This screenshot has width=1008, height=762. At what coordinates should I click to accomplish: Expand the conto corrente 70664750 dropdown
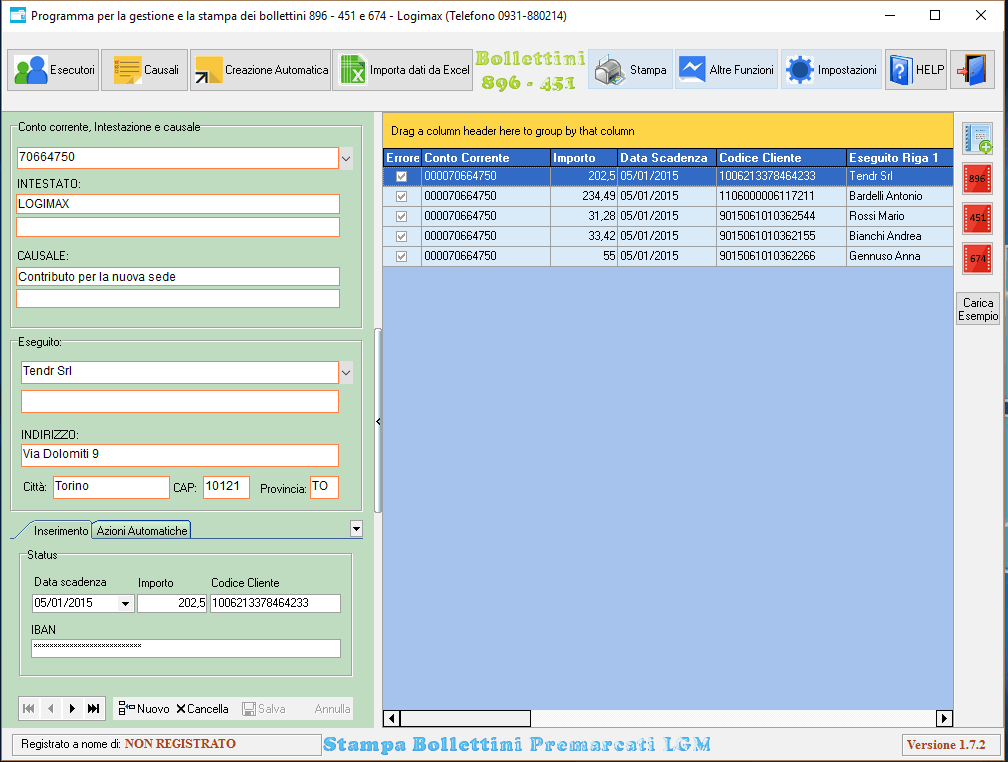[x=346, y=158]
